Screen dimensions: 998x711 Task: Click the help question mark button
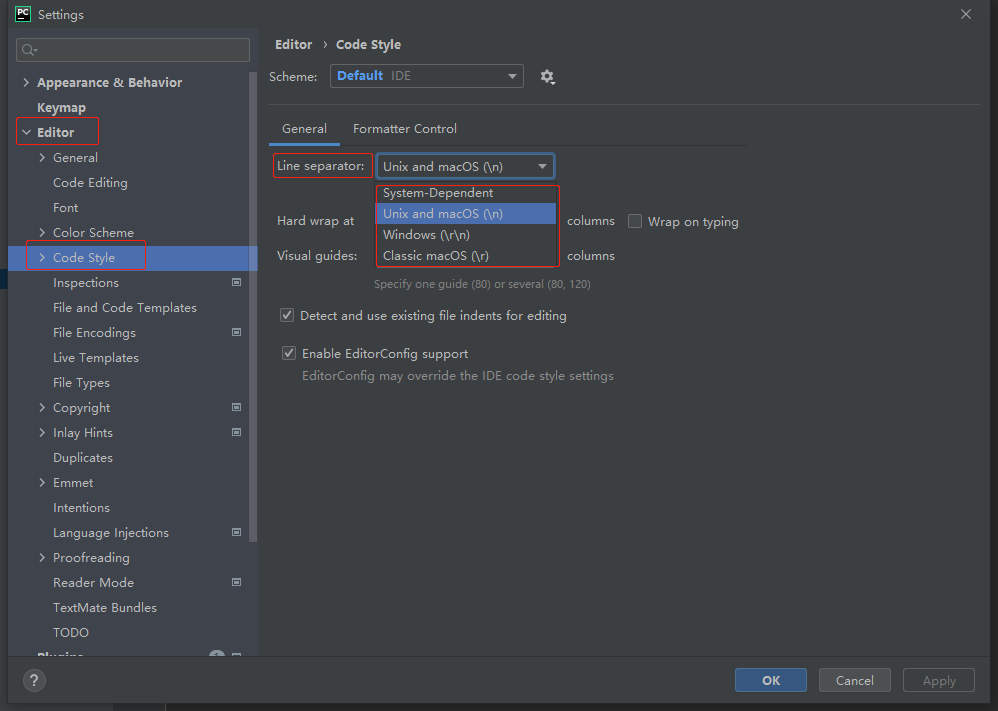pos(32,681)
